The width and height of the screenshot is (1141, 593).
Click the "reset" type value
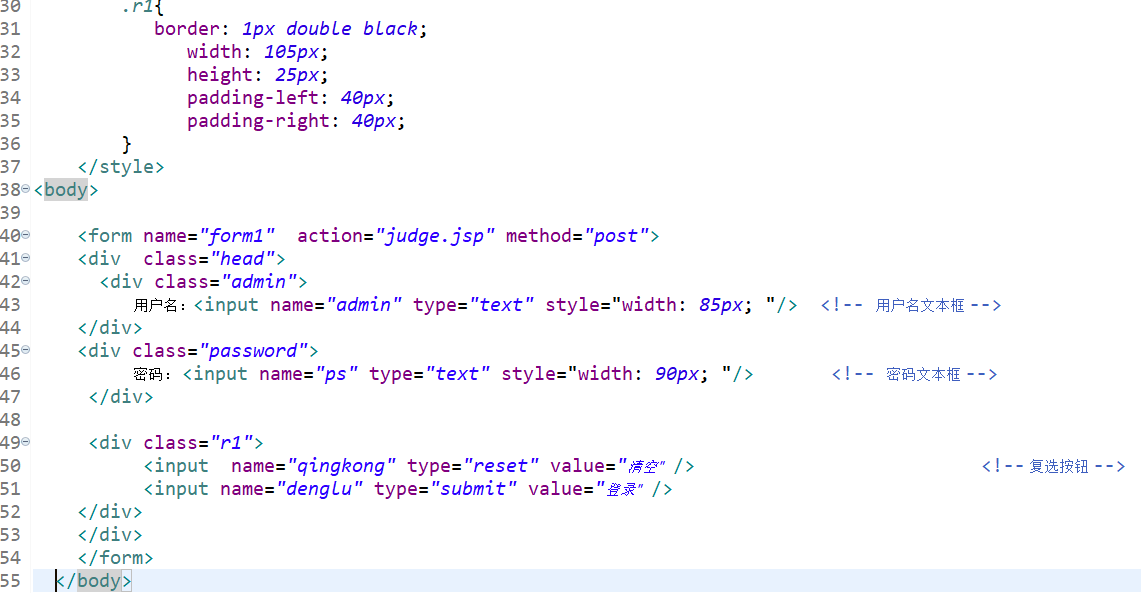[501, 466]
